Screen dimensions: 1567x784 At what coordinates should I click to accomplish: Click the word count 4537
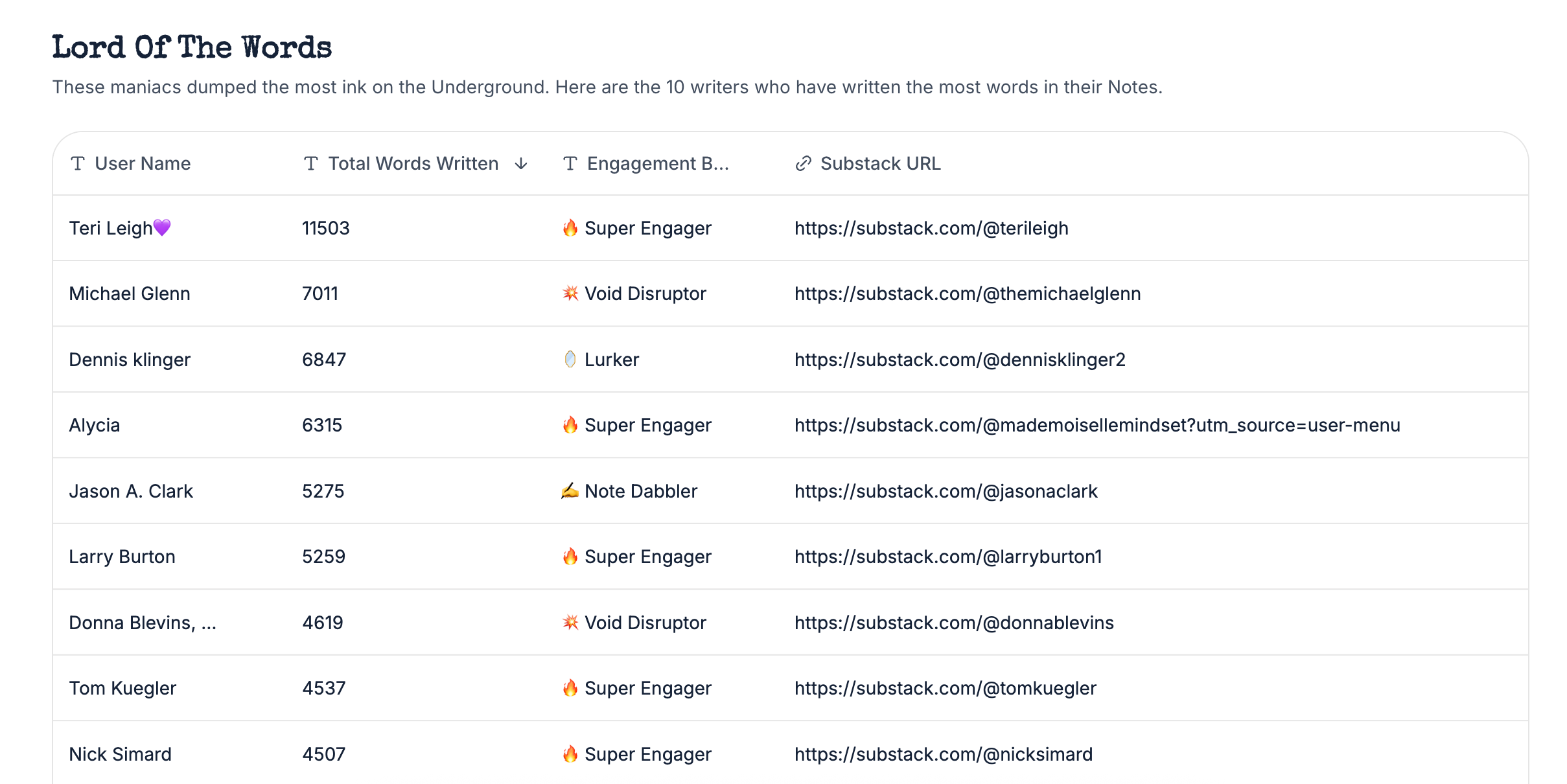324,688
